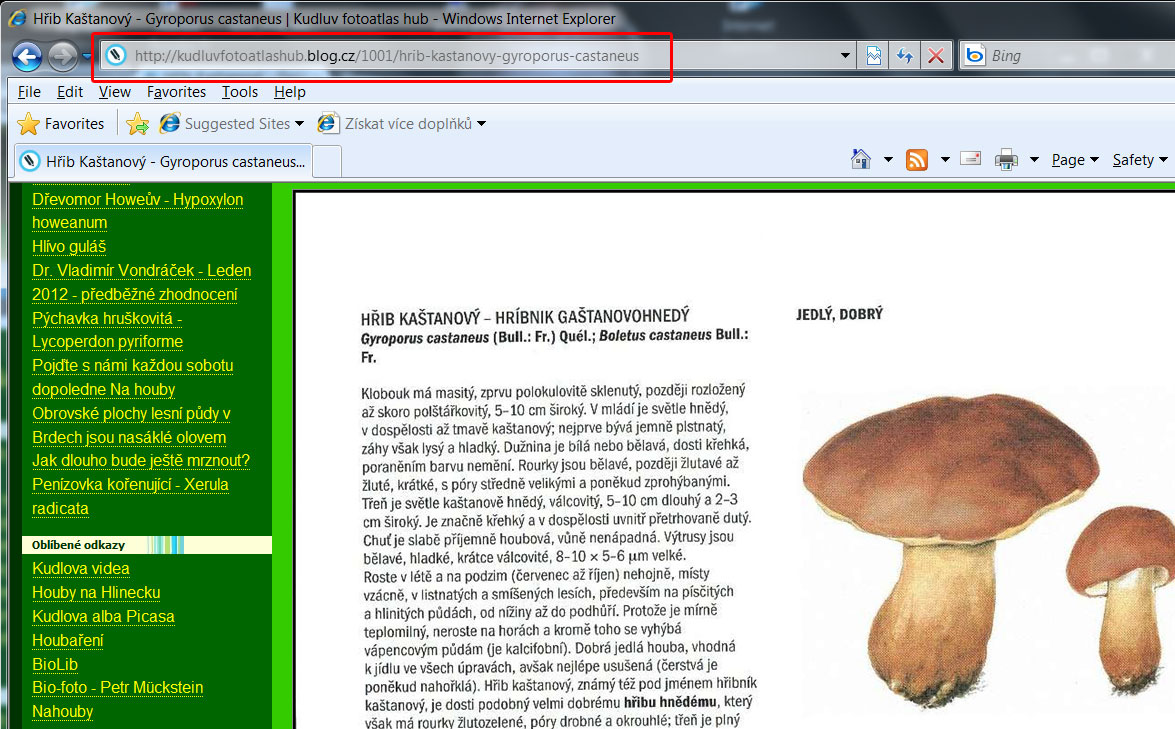
Task: Click the Compatibility View icon
Action: click(x=874, y=56)
